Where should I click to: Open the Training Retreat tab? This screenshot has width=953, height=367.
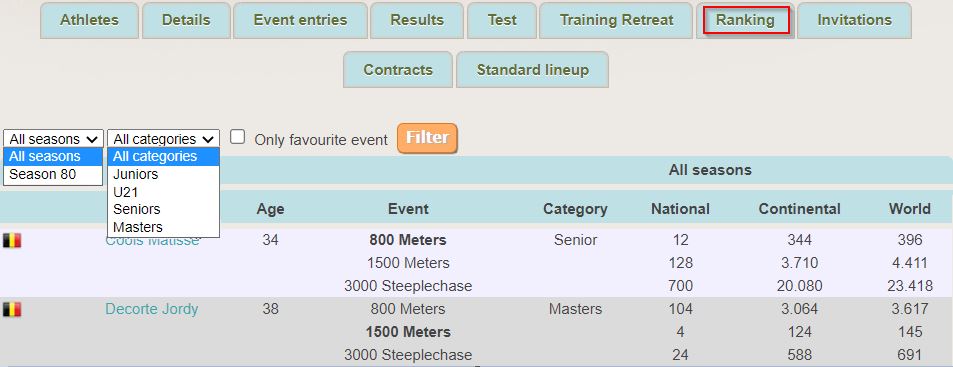616,20
